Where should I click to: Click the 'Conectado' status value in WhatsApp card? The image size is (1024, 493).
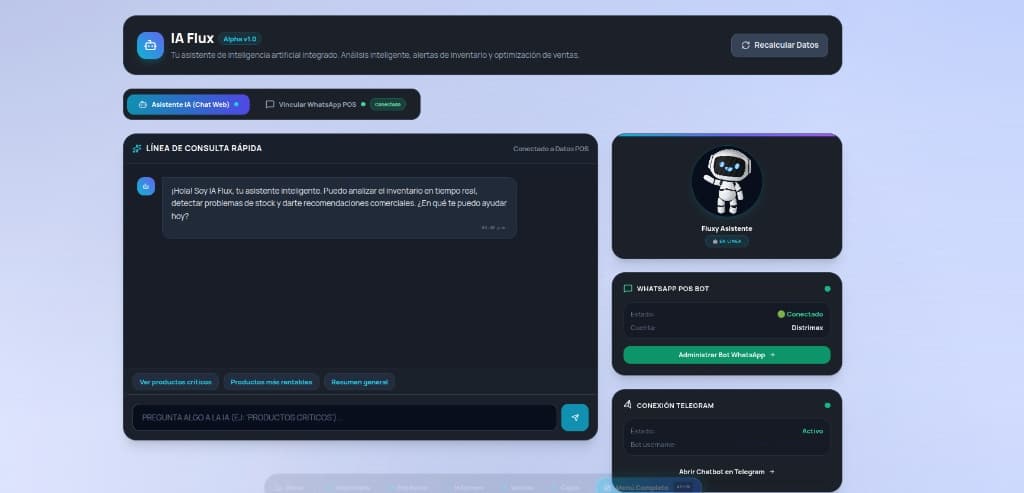tap(800, 314)
